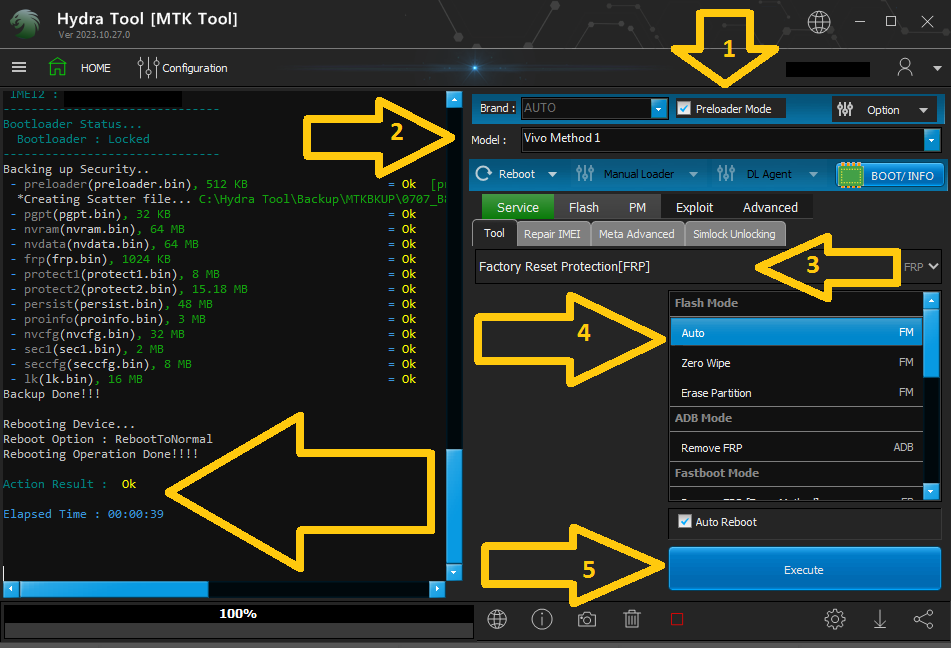
Task: Clear log with the trash icon
Action: 632,619
